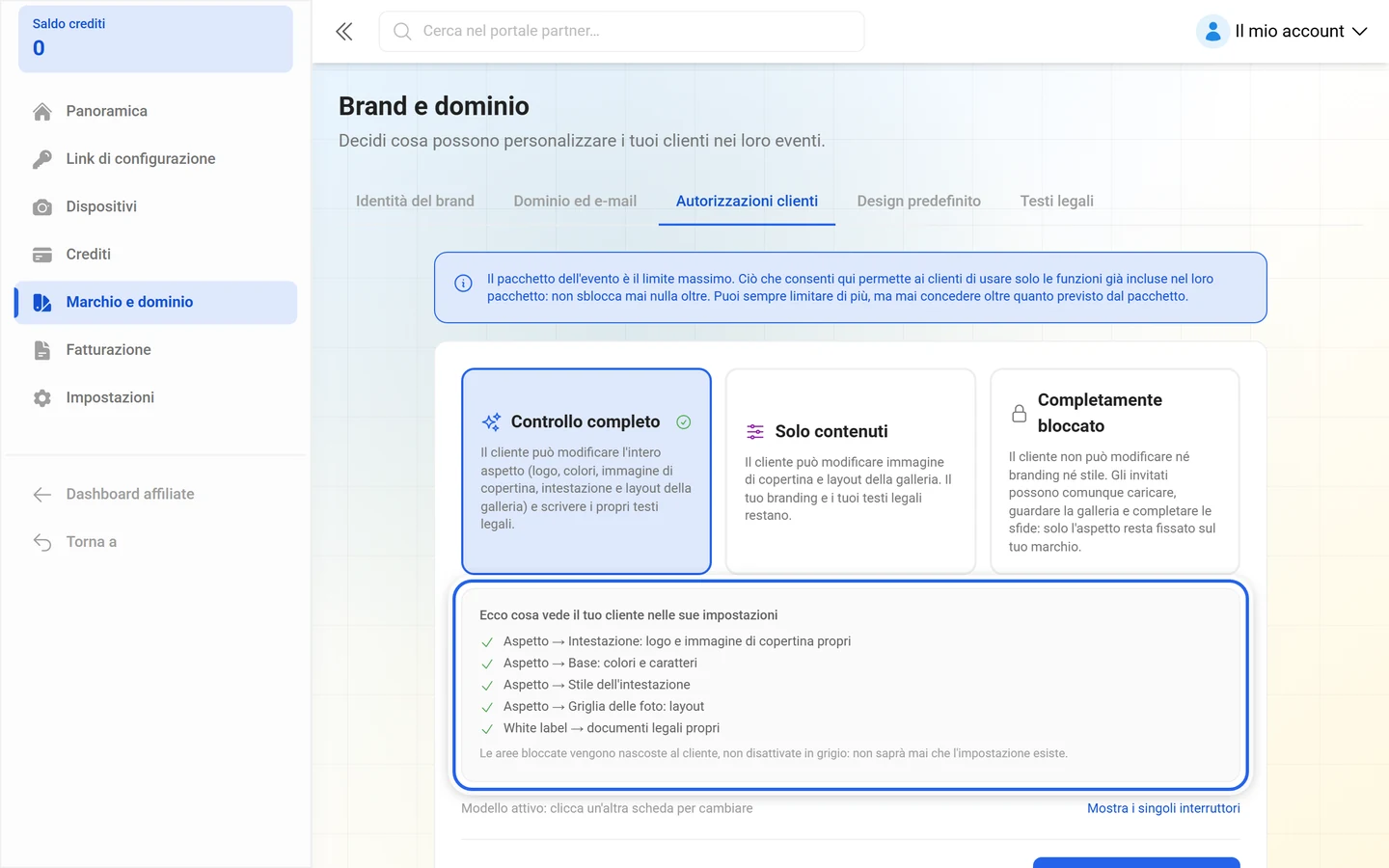
Task: Go to Dispositivi in the sidebar
Action: pos(155,206)
